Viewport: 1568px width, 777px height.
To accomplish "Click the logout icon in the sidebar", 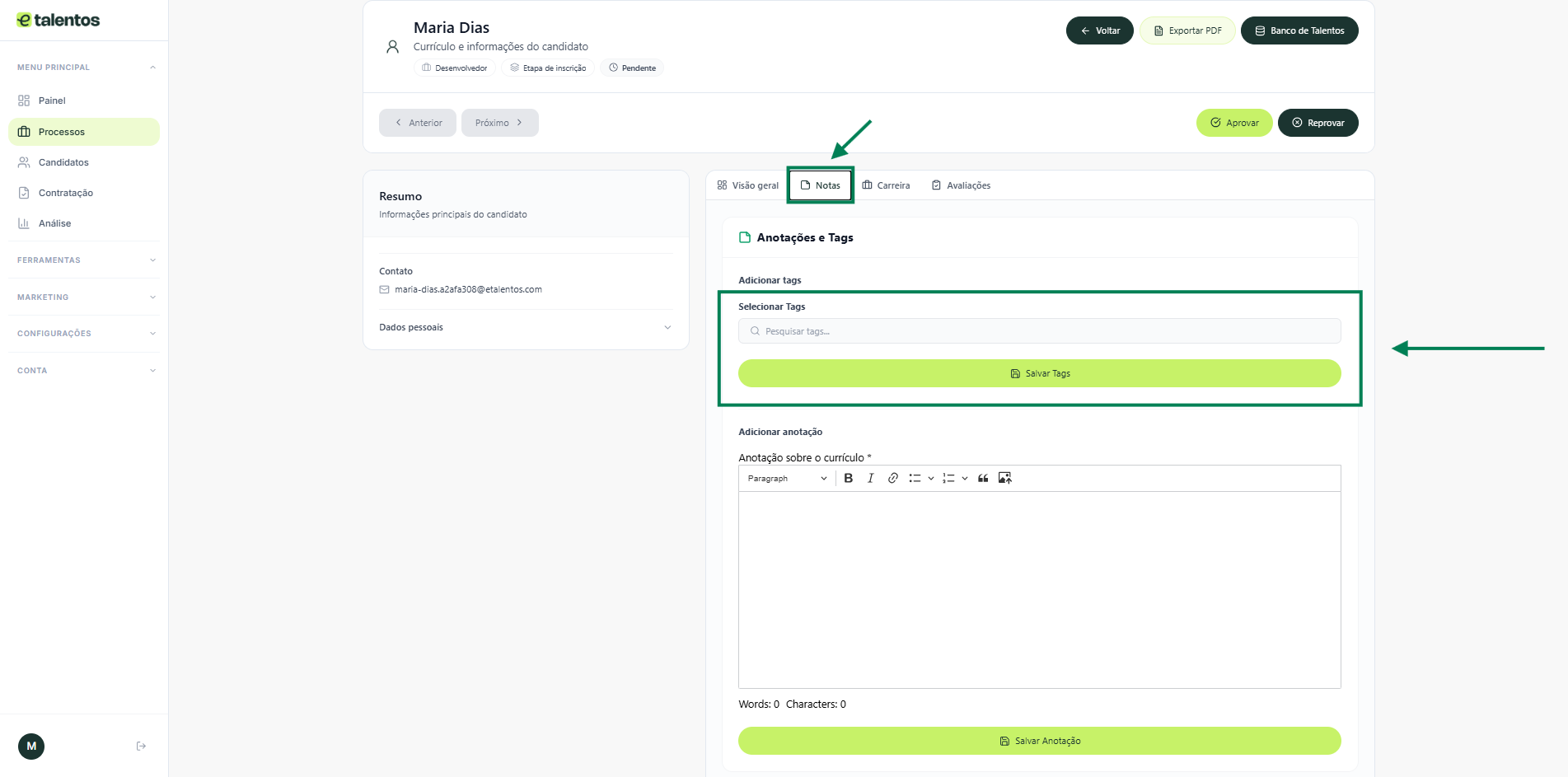I will [x=141, y=747].
